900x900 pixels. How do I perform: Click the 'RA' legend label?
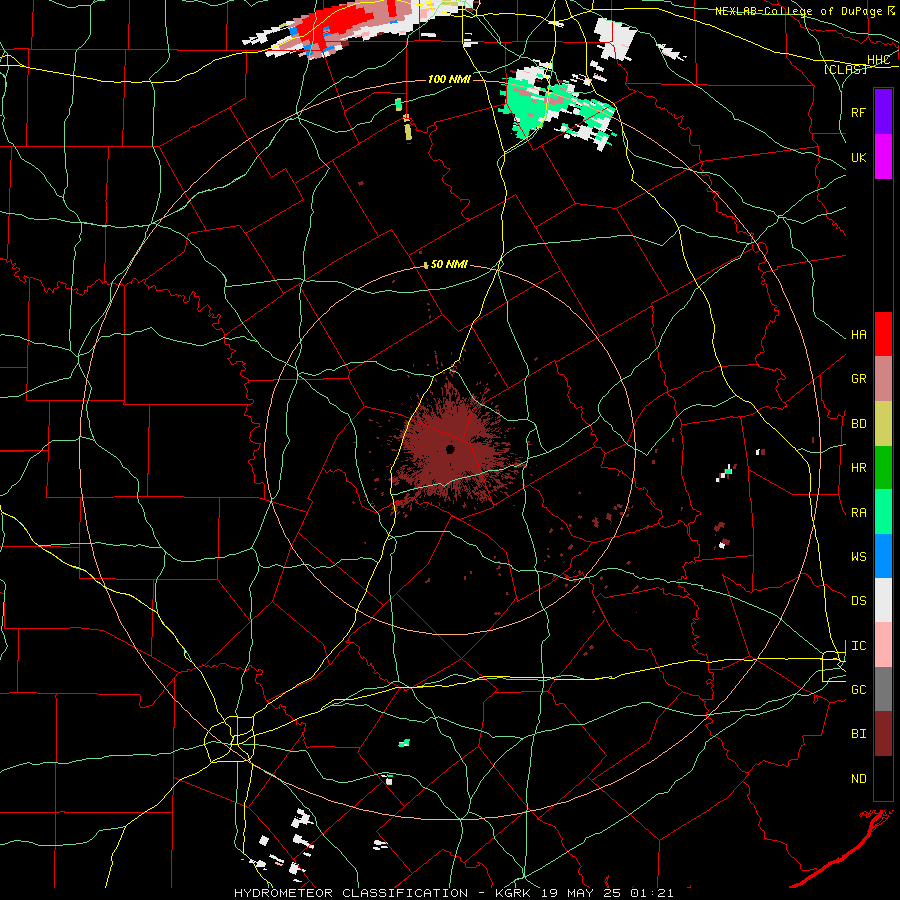pyautogui.click(x=858, y=513)
